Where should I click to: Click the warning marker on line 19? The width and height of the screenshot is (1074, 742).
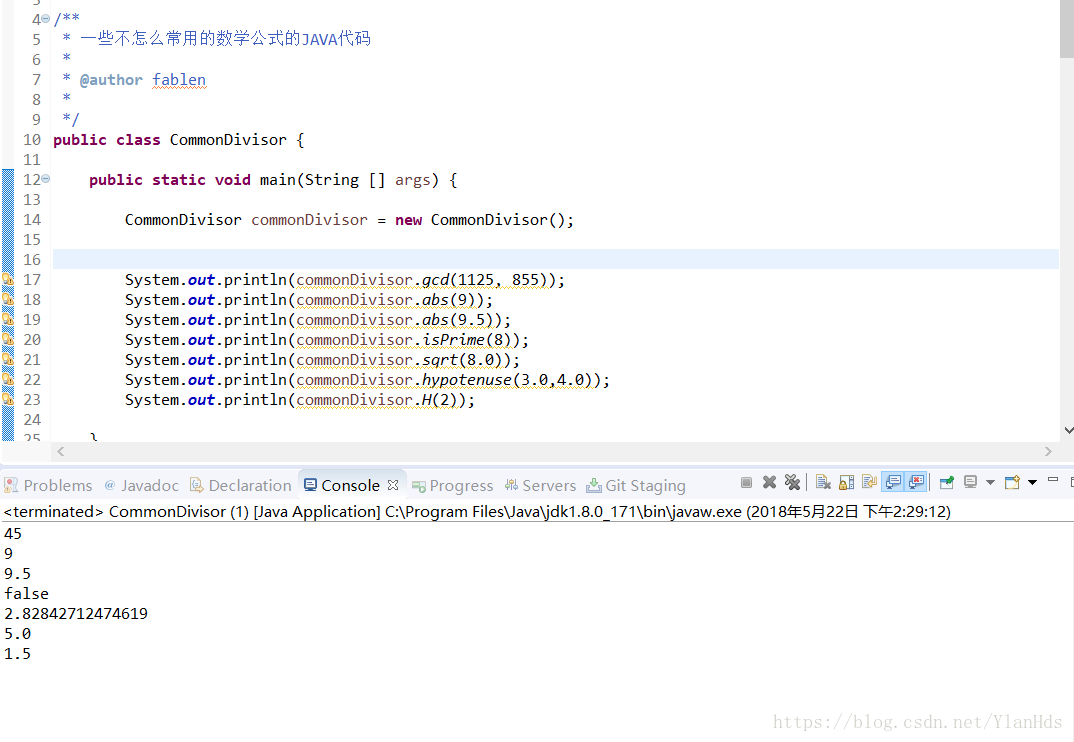(x=8, y=319)
